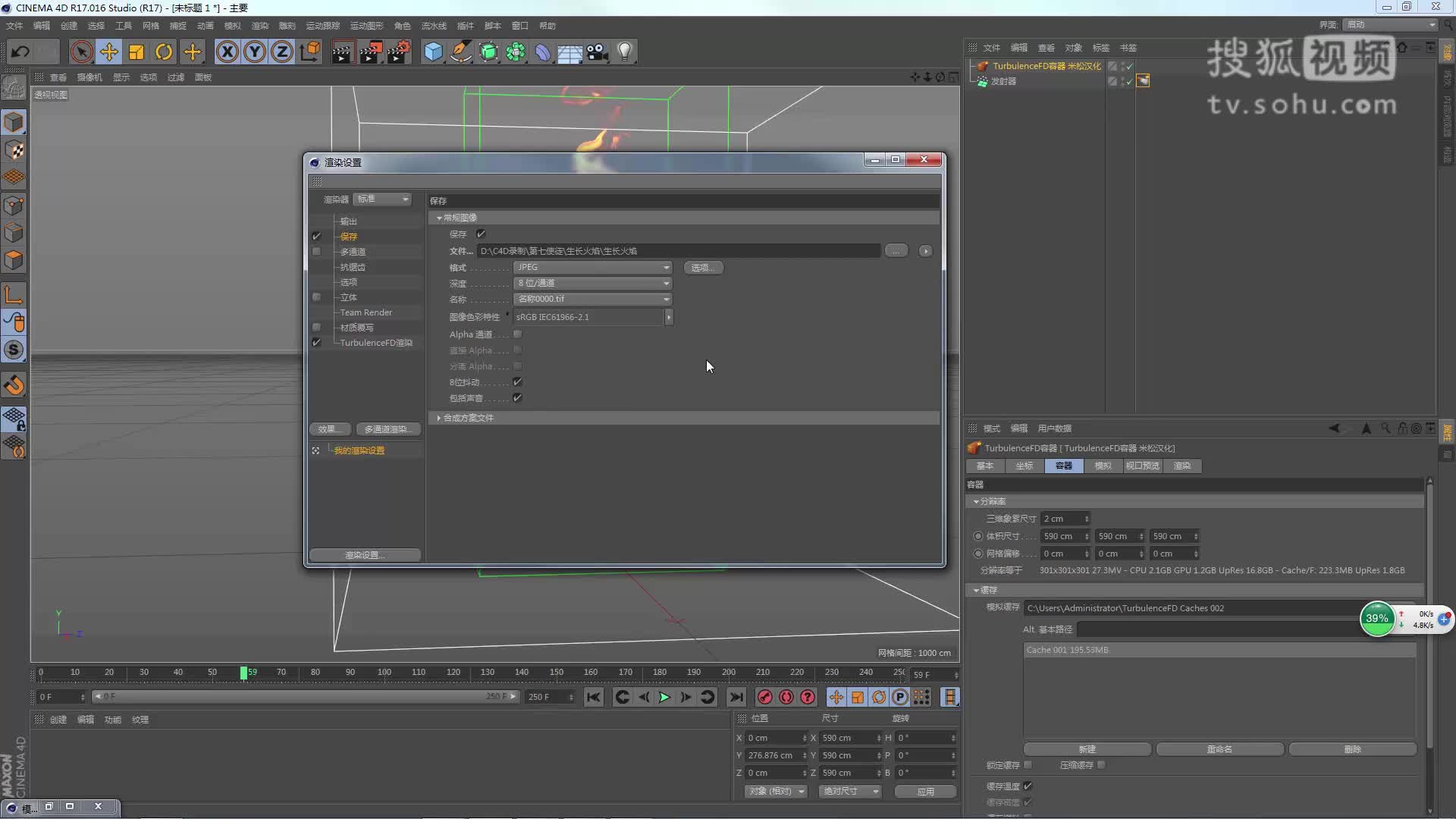Click the Effect button in render settings

[x=329, y=429]
